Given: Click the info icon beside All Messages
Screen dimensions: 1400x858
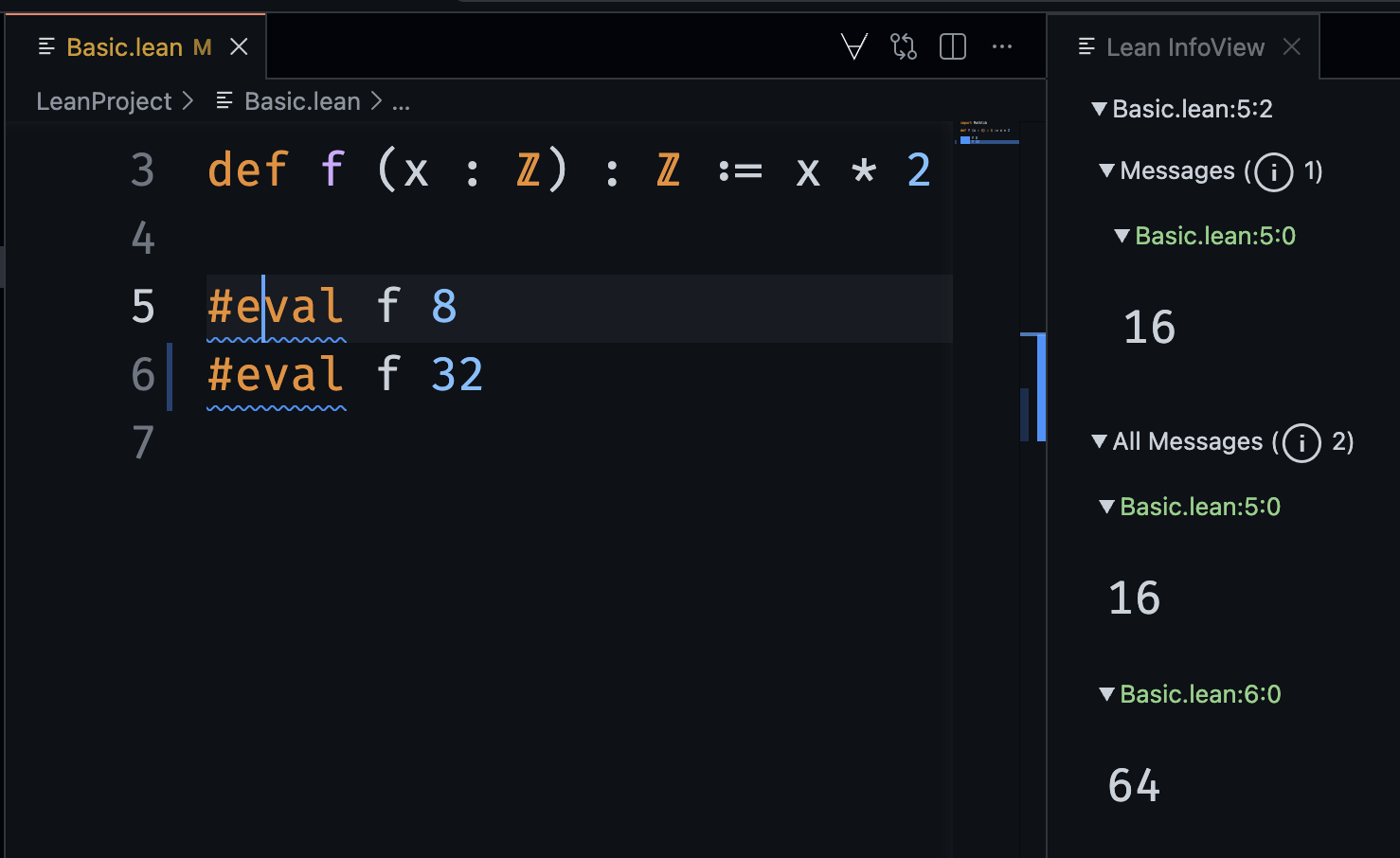Looking at the screenshot, I should click(1301, 442).
